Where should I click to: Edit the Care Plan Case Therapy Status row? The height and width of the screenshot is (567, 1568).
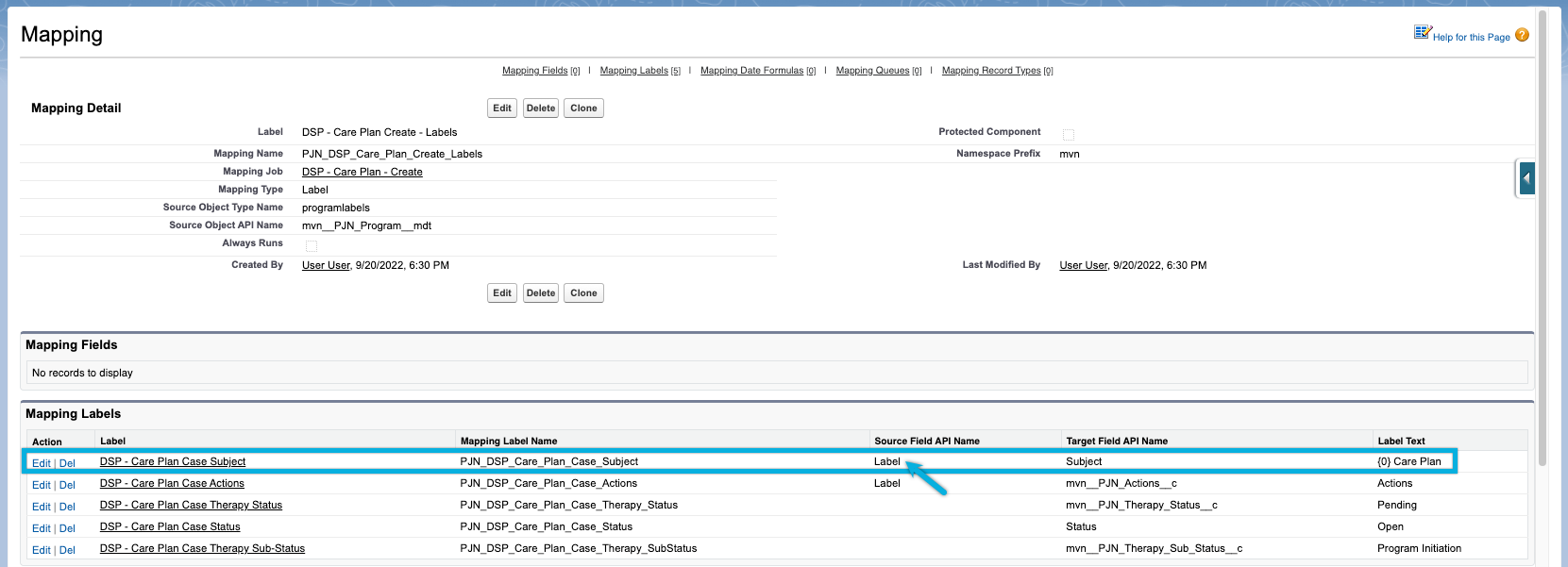click(42, 507)
